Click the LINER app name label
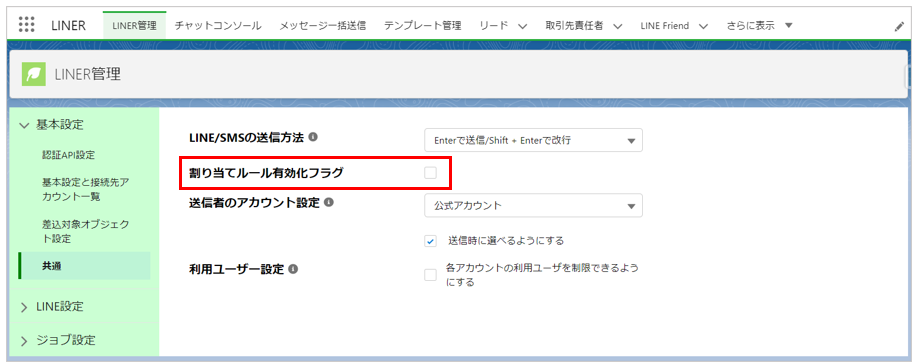The image size is (914, 364). click(68, 25)
